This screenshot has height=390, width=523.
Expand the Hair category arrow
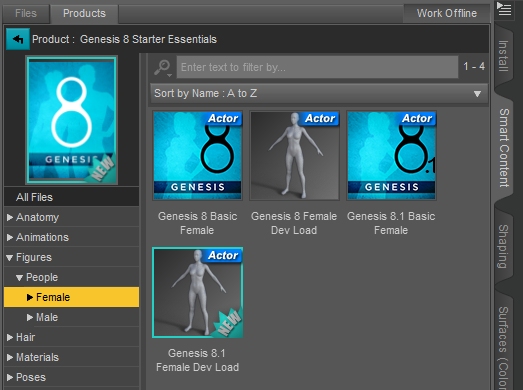click(10, 337)
